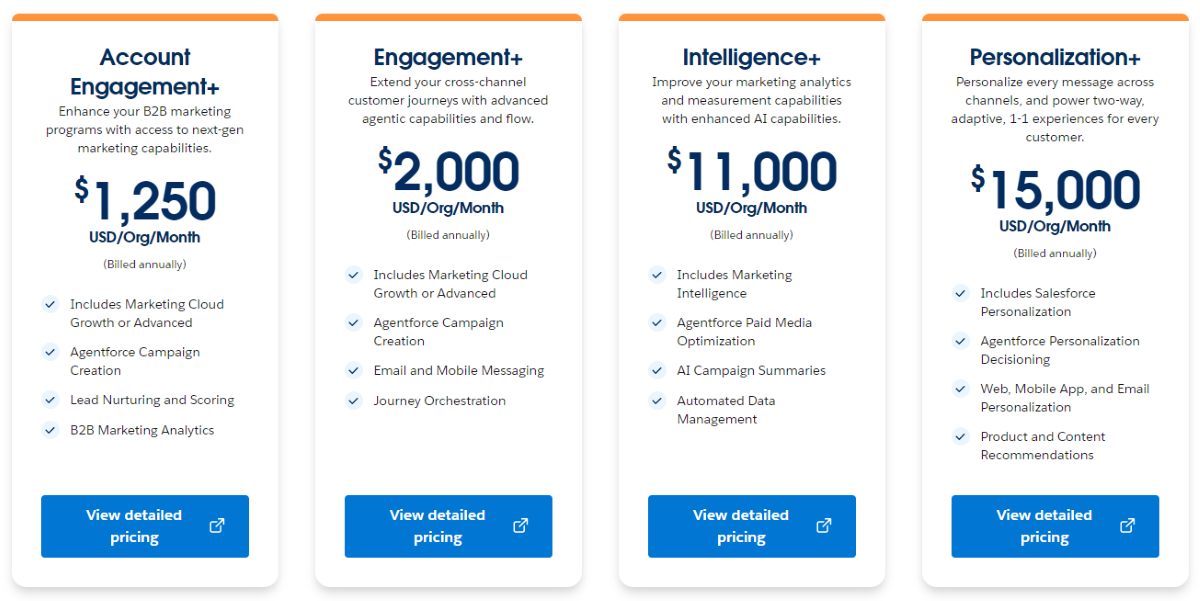1200x601 pixels.
Task: Click external link icon in Intelligence+ pricing button
Action: click(824, 526)
